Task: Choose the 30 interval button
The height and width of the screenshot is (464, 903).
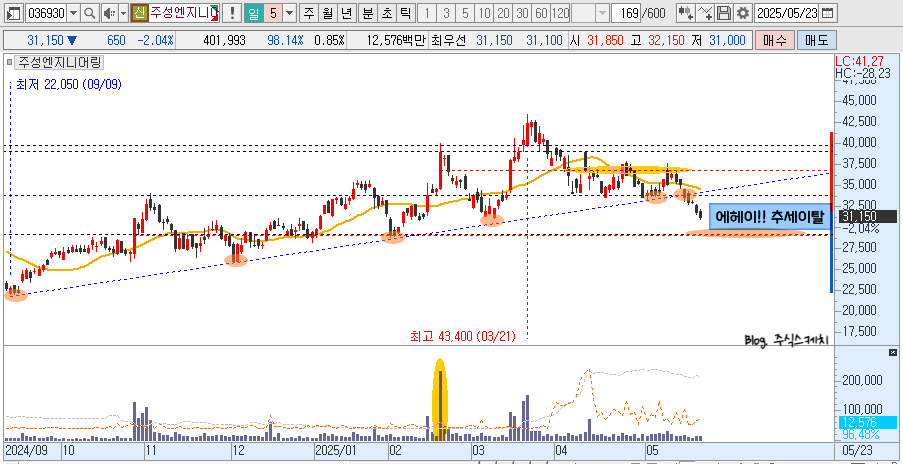Action: click(x=522, y=13)
